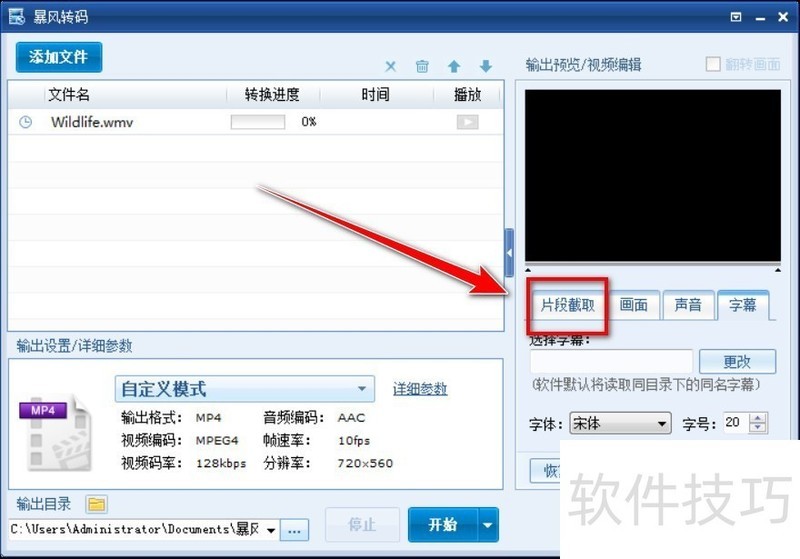
Task: Select the 字幕 tab
Action: tap(743, 305)
